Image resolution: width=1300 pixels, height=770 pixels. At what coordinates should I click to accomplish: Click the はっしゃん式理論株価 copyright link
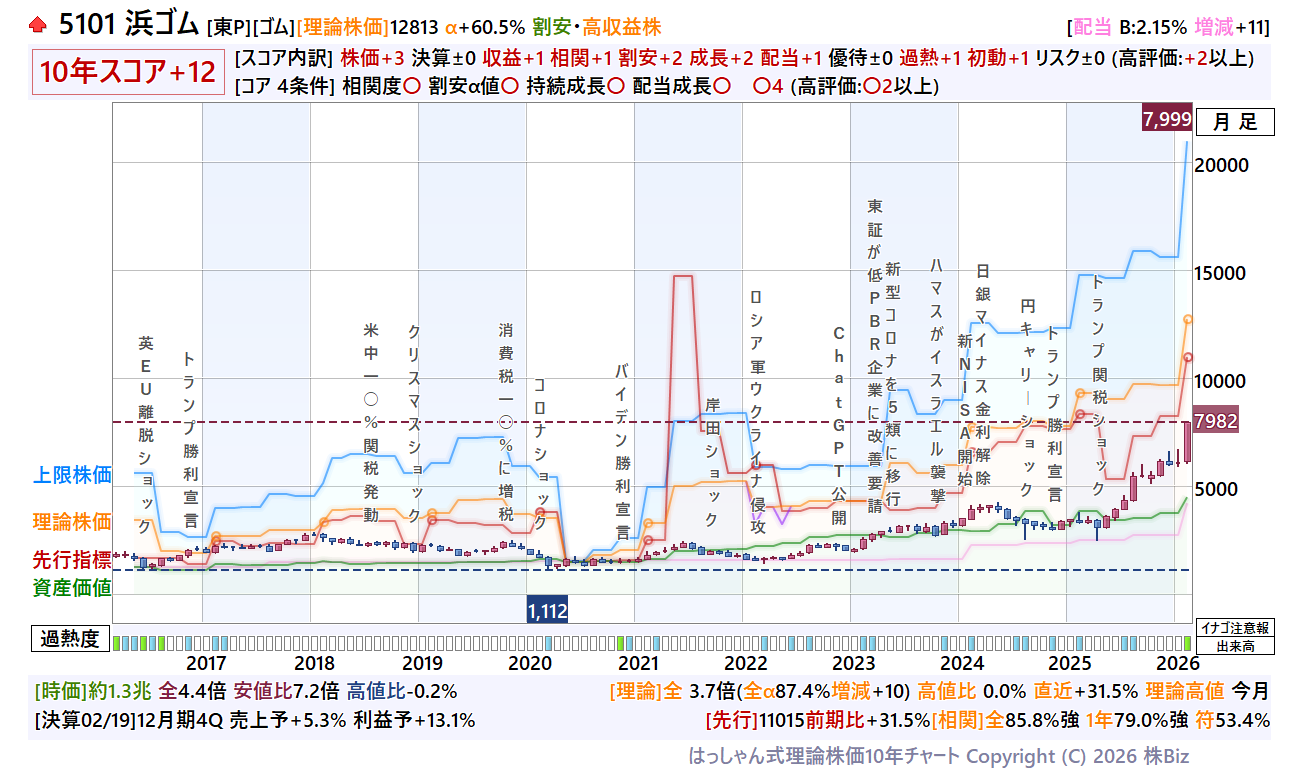pyautogui.click(x=938, y=756)
